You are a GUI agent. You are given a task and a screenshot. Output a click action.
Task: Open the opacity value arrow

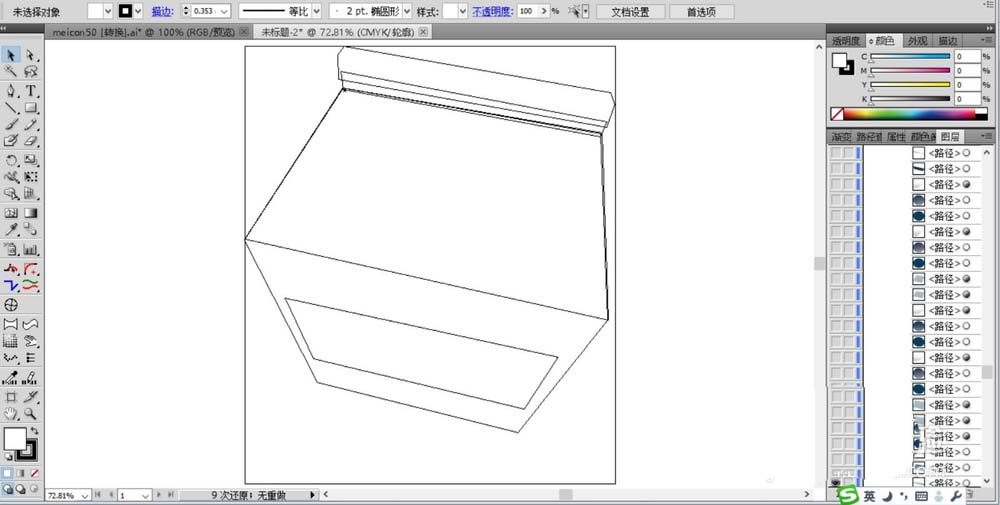pos(543,11)
